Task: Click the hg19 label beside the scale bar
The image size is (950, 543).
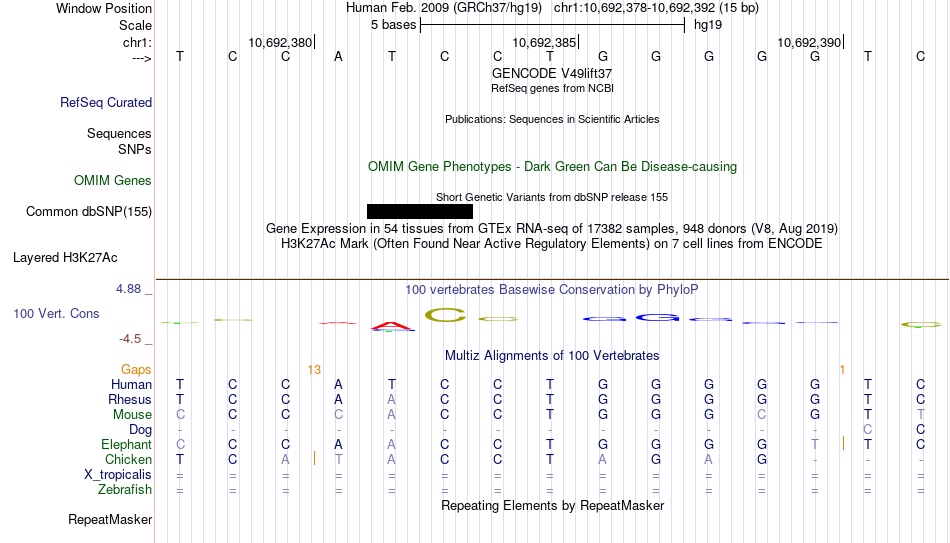Action: (x=708, y=25)
